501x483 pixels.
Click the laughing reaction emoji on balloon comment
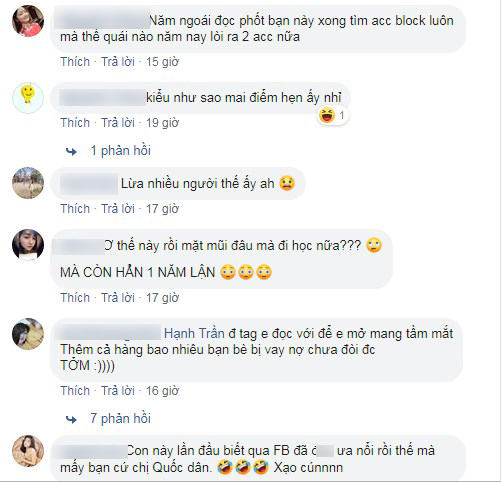[327, 115]
